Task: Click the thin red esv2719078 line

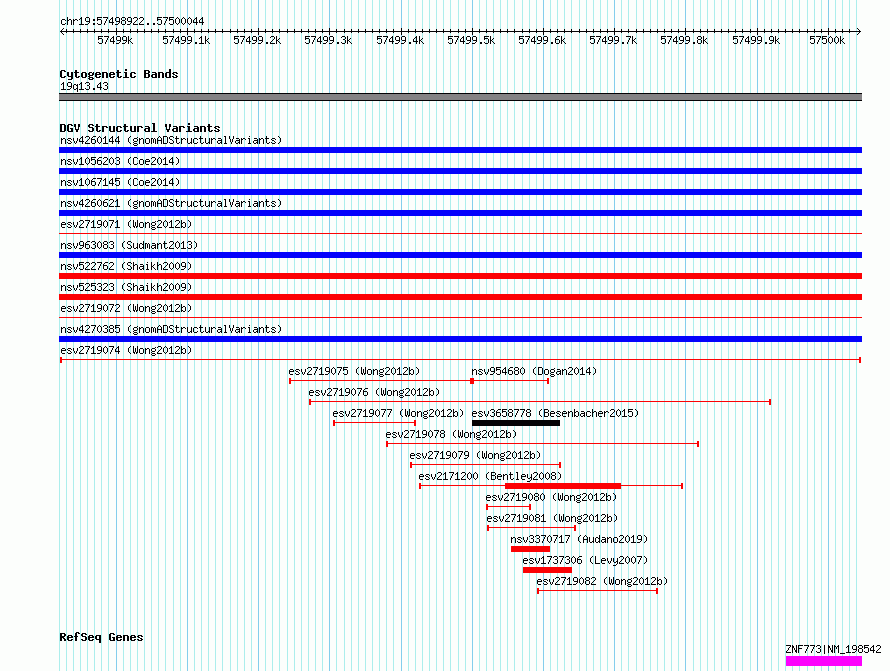Action: point(543,444)
